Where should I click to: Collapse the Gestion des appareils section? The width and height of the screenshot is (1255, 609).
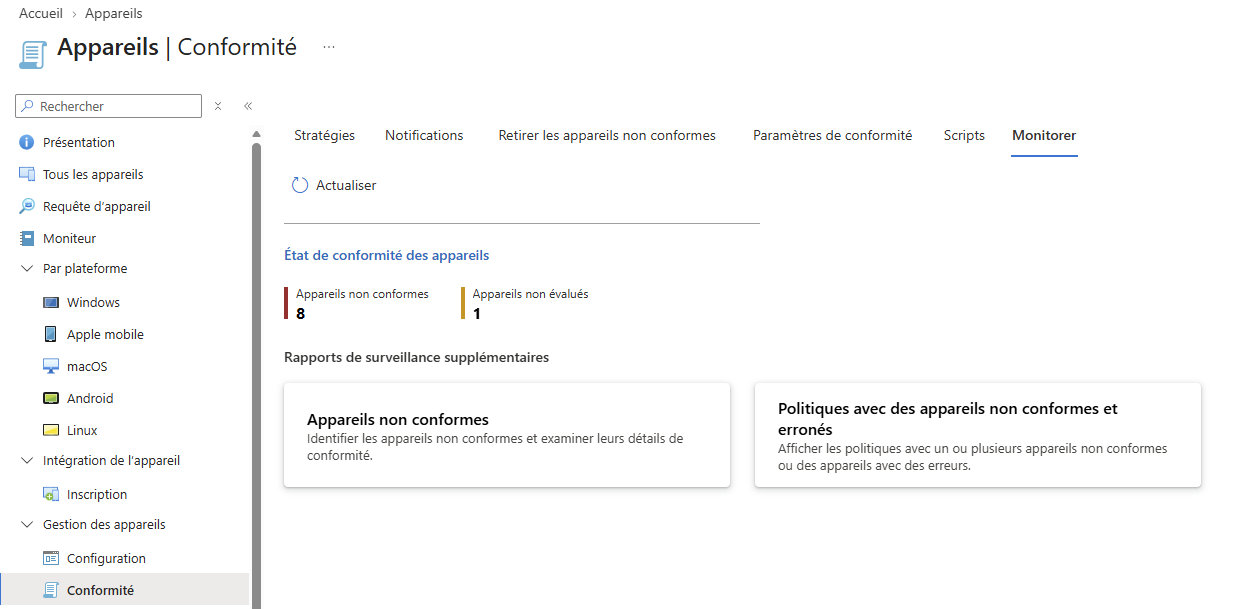coord(27,525)
